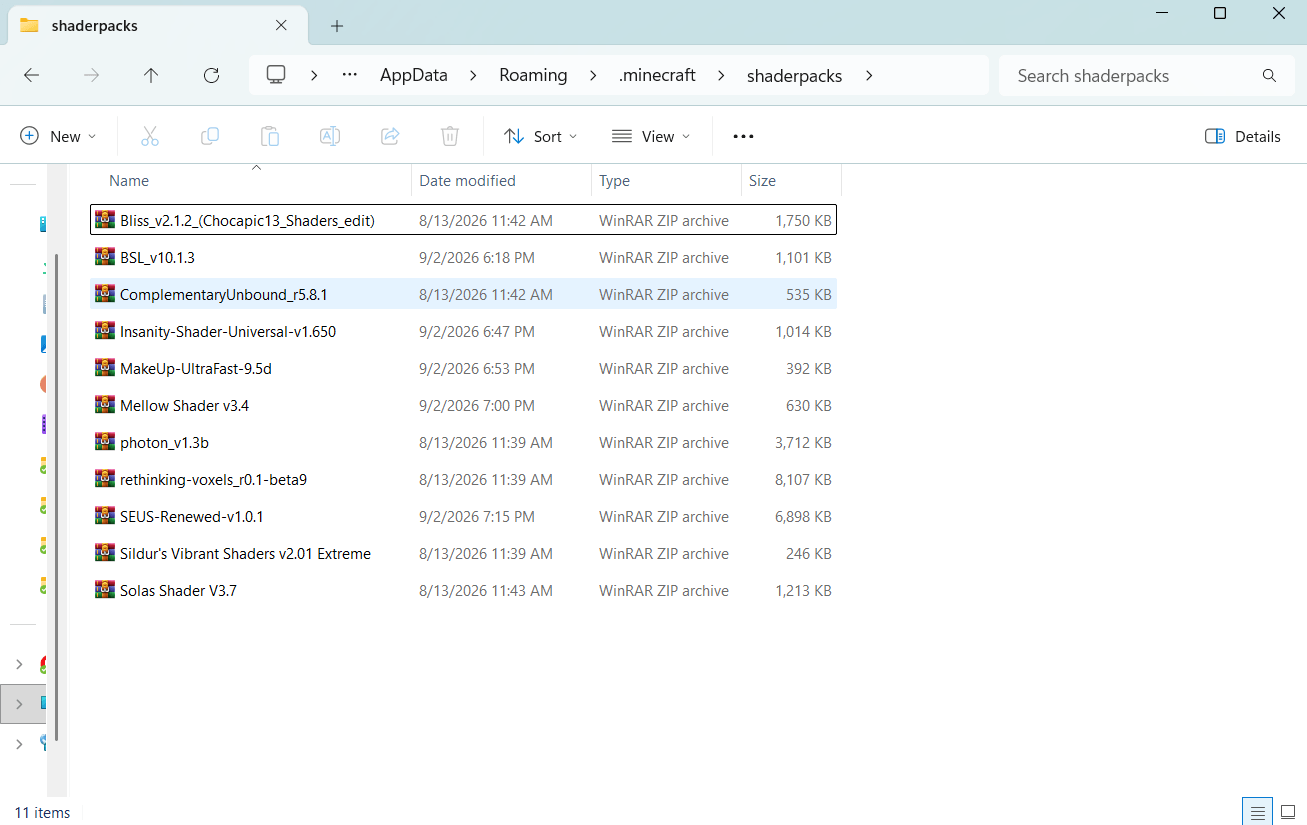Refresh the shaderpacks folder

211,75
